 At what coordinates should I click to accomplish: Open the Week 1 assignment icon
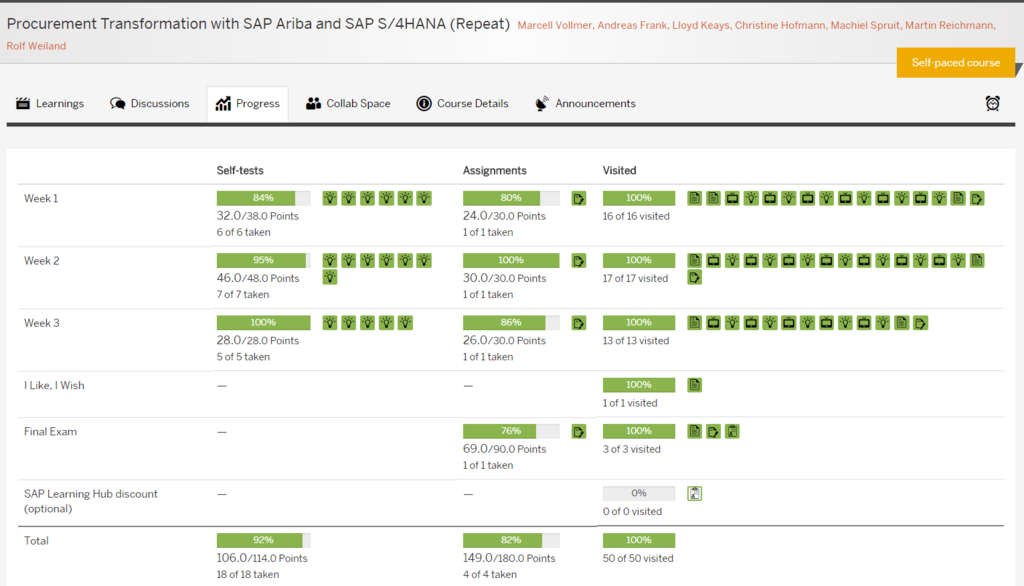[579, 199]
